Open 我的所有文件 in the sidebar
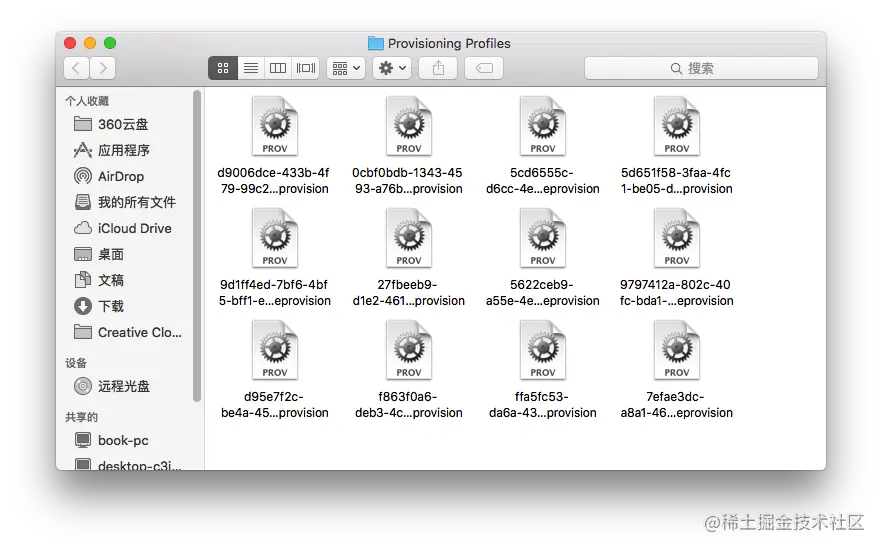This screenshot has height=550, width=882. click(127, 202)
